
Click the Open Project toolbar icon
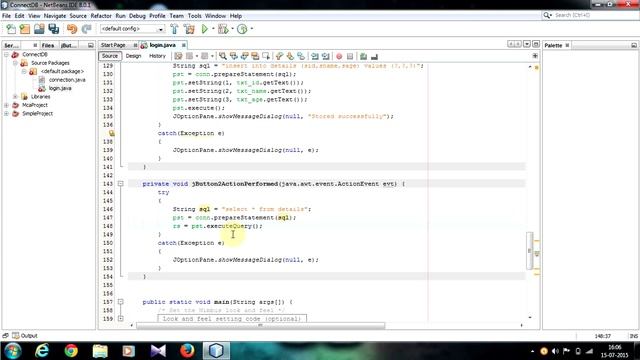[39, 29]
